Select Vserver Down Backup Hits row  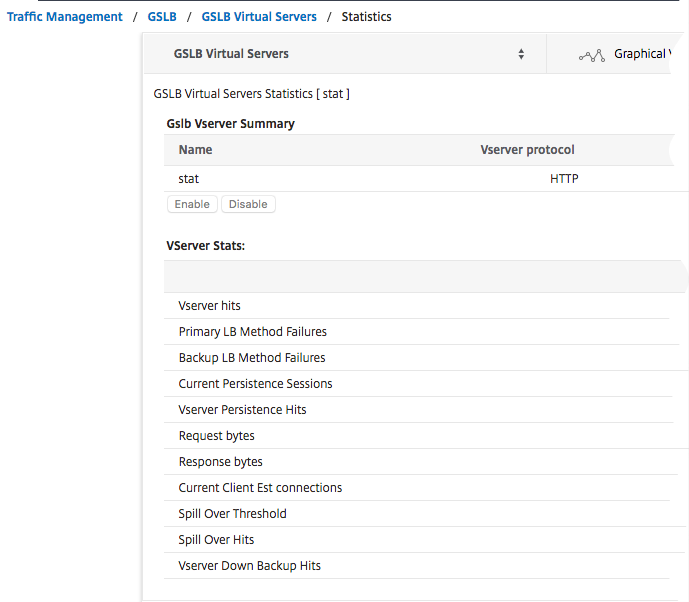coord(417,565)
